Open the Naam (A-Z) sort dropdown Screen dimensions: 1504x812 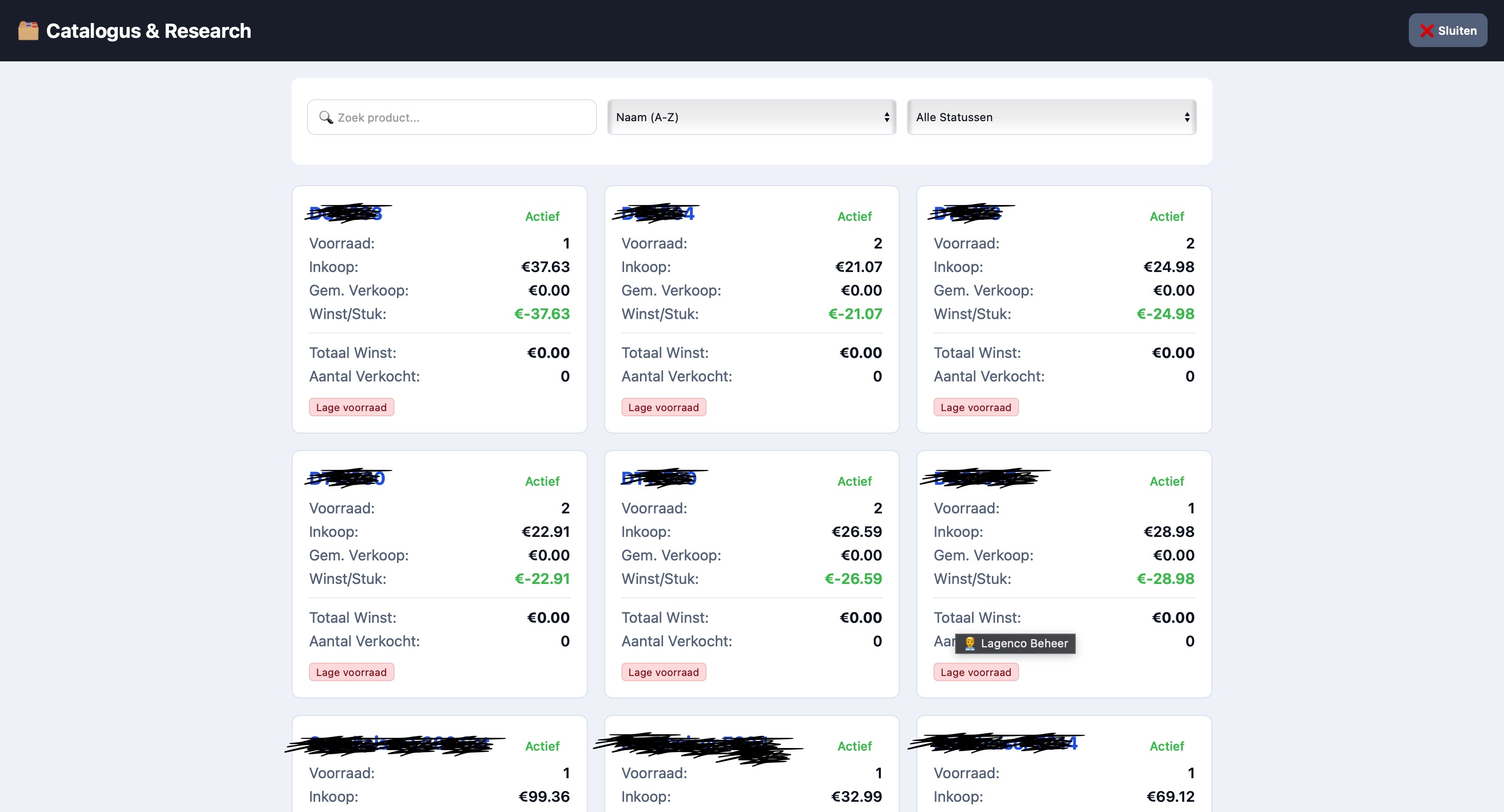751,117
